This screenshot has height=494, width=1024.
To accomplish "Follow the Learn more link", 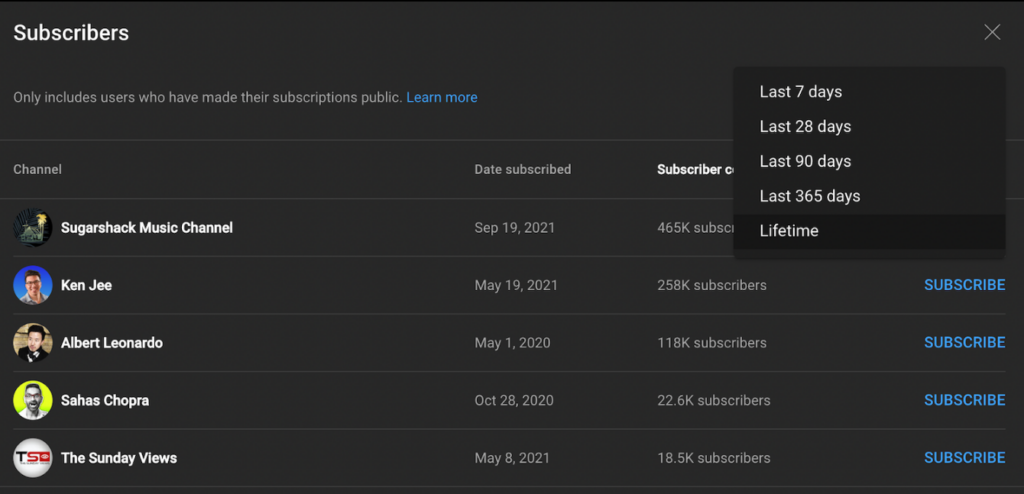I will [441, 98].
